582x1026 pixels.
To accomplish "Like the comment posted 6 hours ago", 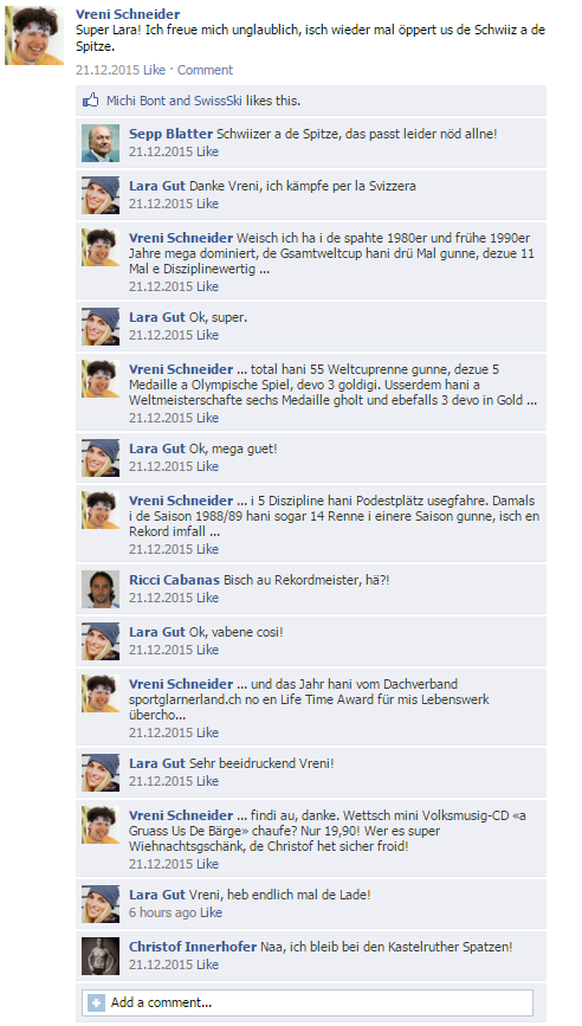I will click(211, 912).
